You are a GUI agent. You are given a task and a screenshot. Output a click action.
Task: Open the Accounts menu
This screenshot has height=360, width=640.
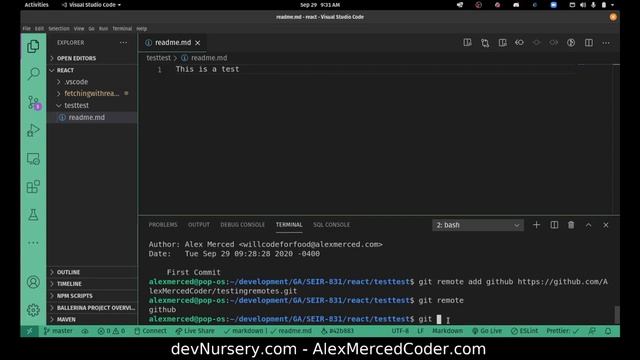(33, 282)
